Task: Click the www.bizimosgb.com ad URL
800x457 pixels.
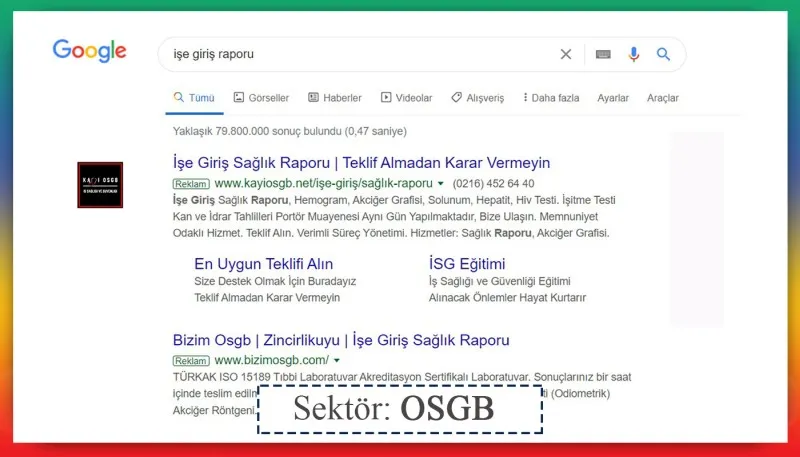Action: (271, 360)
